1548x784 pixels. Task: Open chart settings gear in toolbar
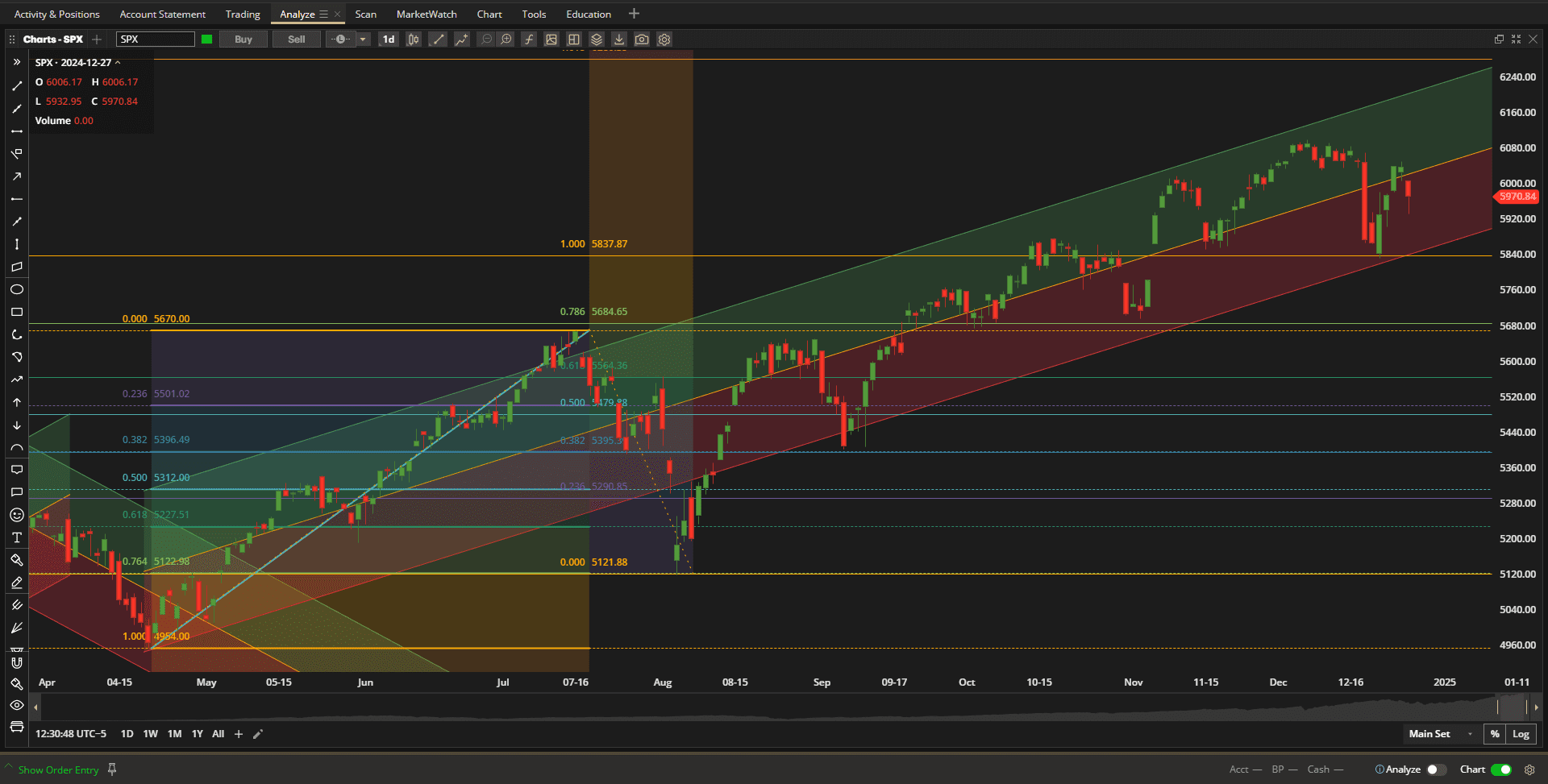tap(664, 39)
